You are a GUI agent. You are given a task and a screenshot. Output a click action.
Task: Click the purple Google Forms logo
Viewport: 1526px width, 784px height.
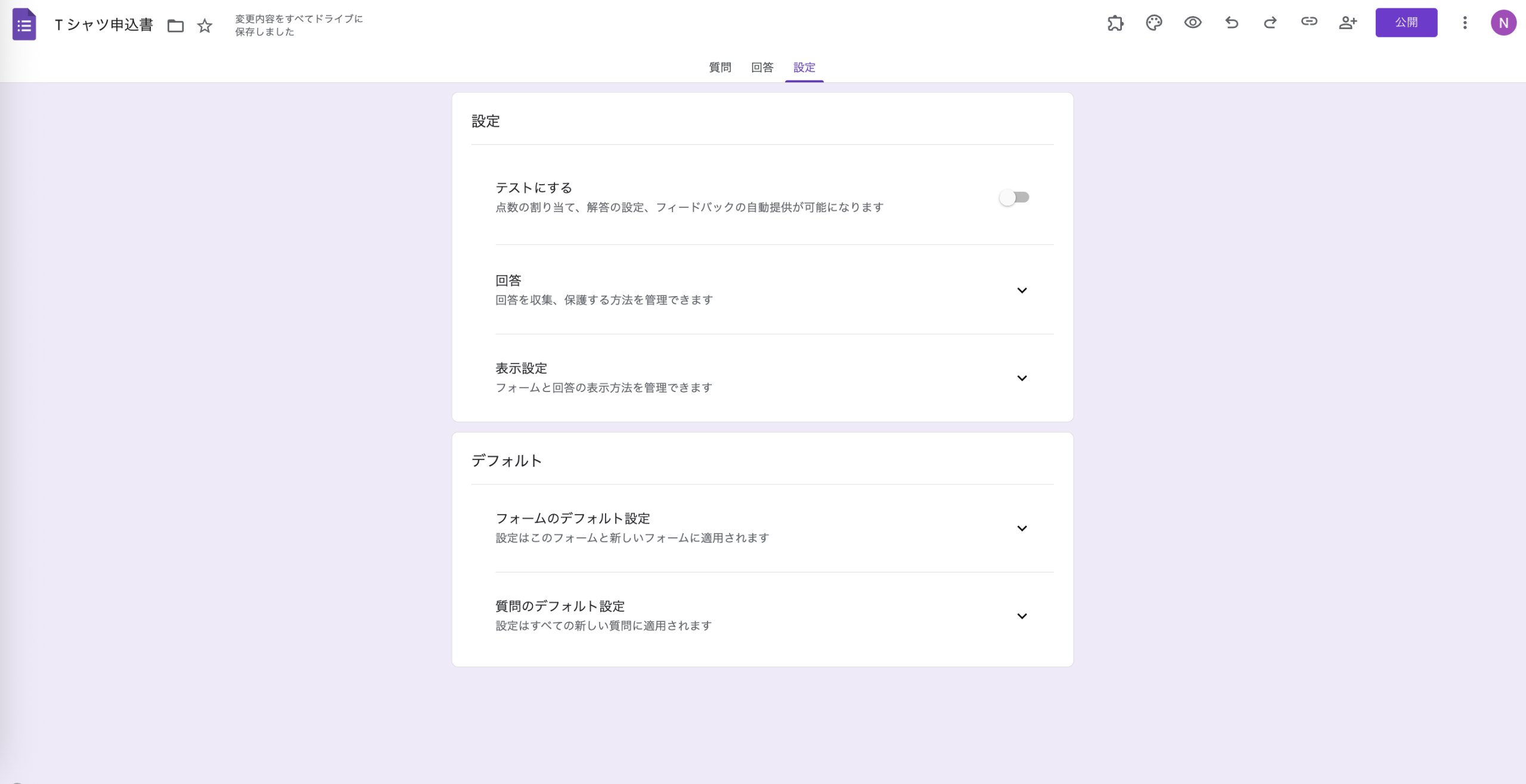24,24
